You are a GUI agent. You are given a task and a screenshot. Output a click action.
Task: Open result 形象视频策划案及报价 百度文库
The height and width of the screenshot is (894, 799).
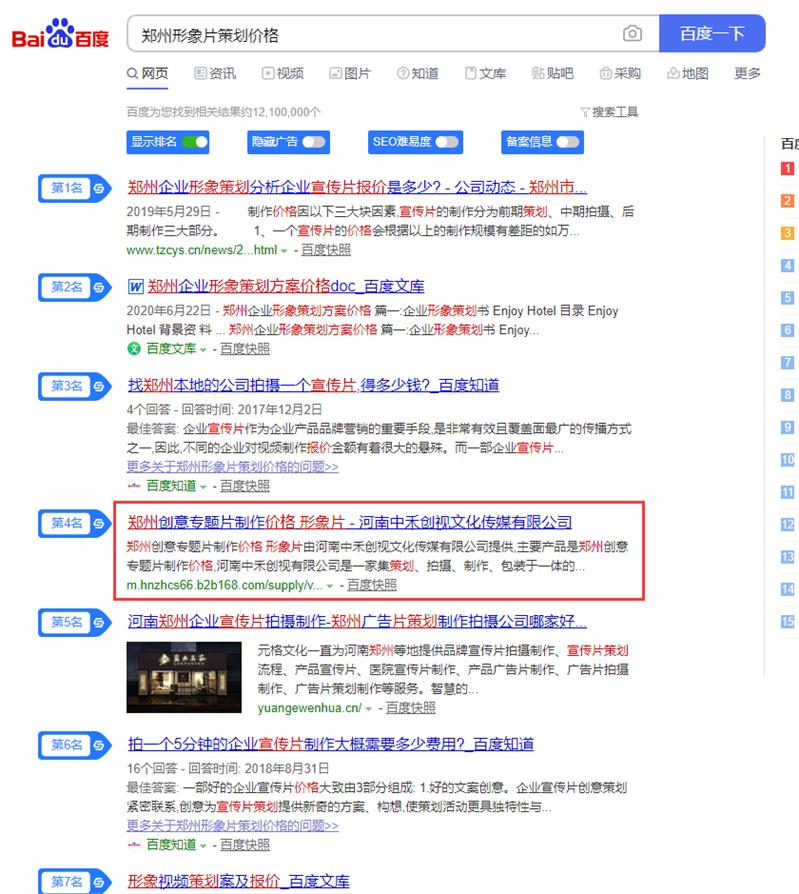point(238,881)
